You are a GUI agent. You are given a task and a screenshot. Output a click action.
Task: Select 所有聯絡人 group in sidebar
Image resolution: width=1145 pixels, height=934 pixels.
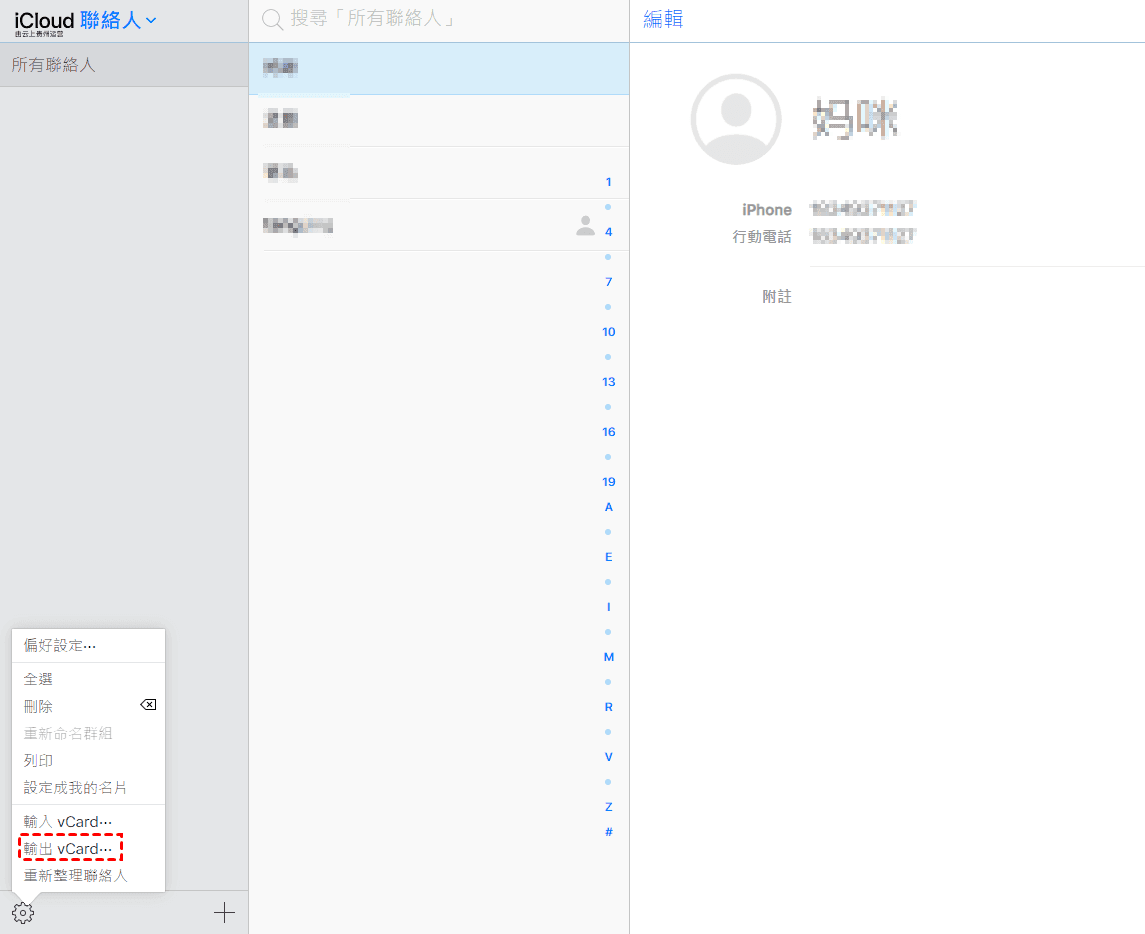[x=124, y=65]
